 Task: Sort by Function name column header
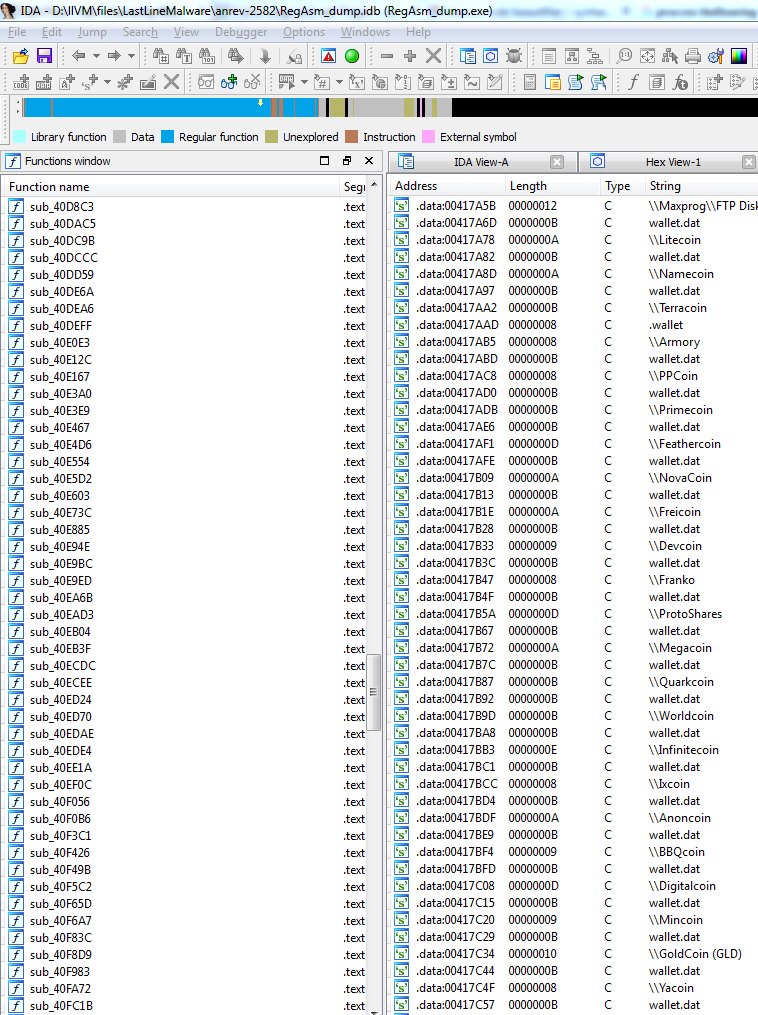[171, 186]
